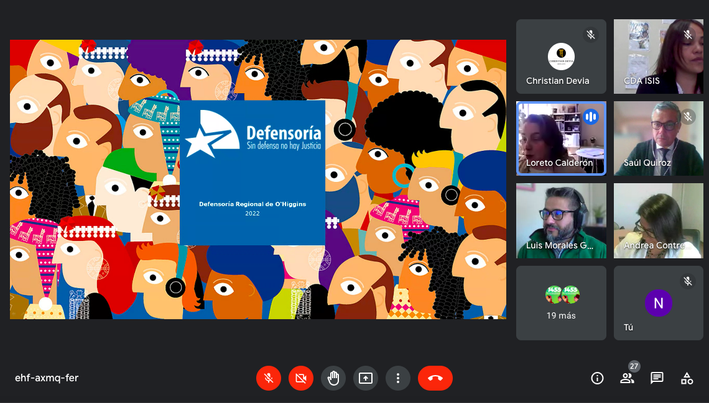Click the present screen button
The width and height of the screenshot is (709, 403).
pyautogui.click(x=366, y=378)
